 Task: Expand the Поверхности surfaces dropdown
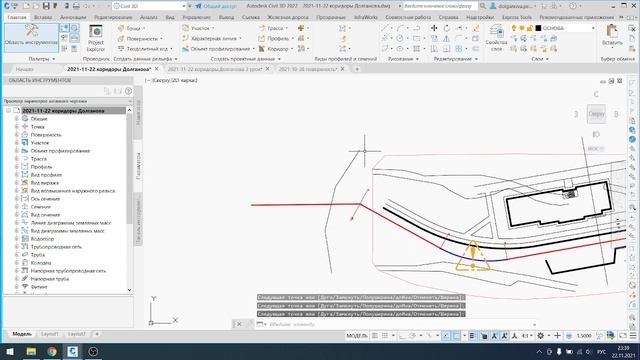point(162,38)
